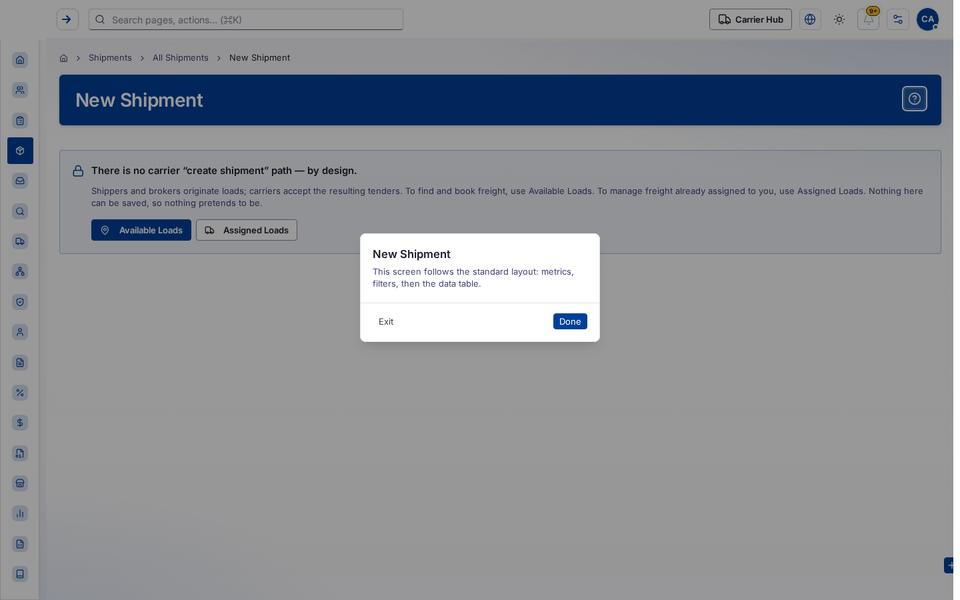
Task: Open the CA user avatar menu
Action: (927, 20)
